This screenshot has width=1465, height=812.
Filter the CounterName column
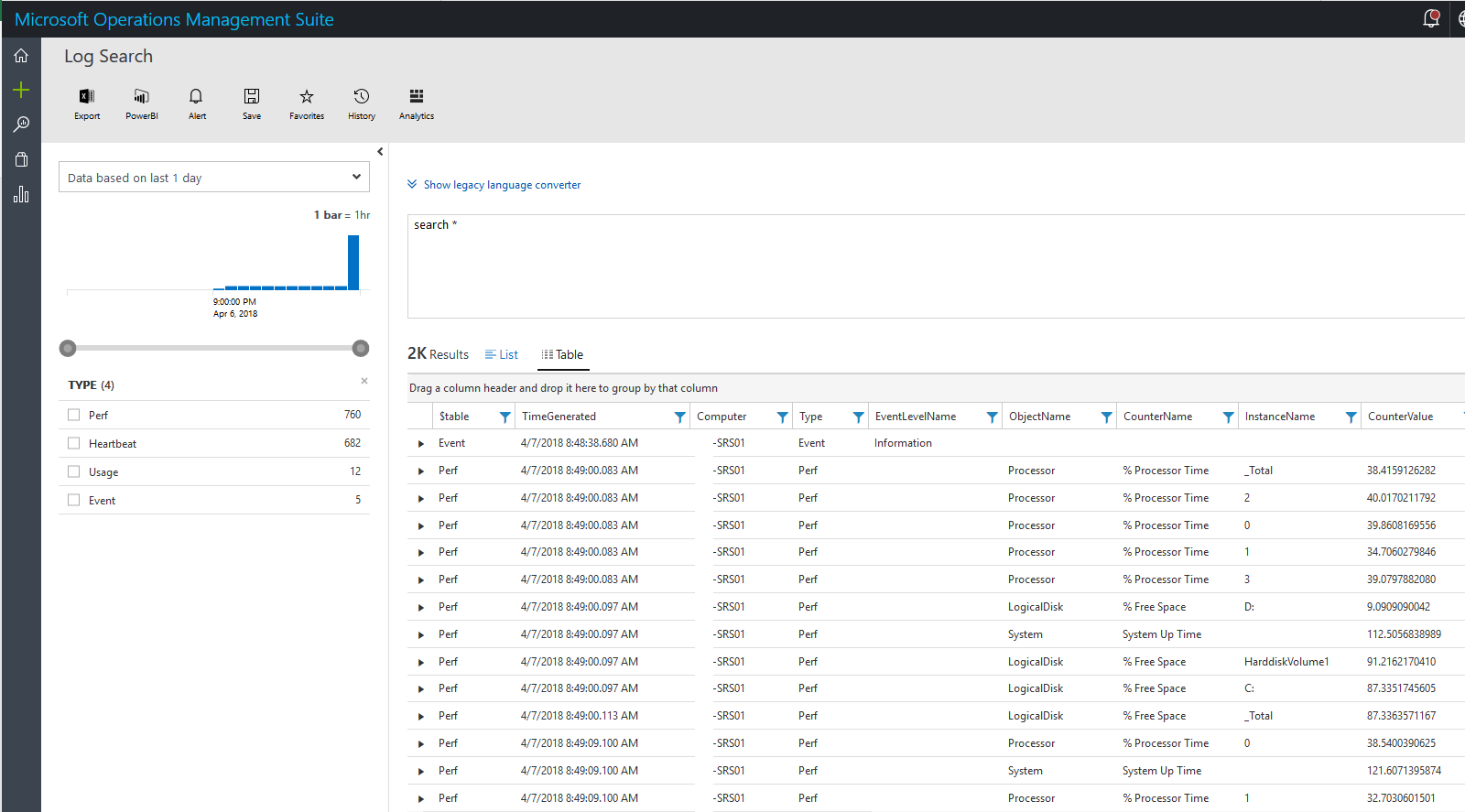coord(1228,417)
